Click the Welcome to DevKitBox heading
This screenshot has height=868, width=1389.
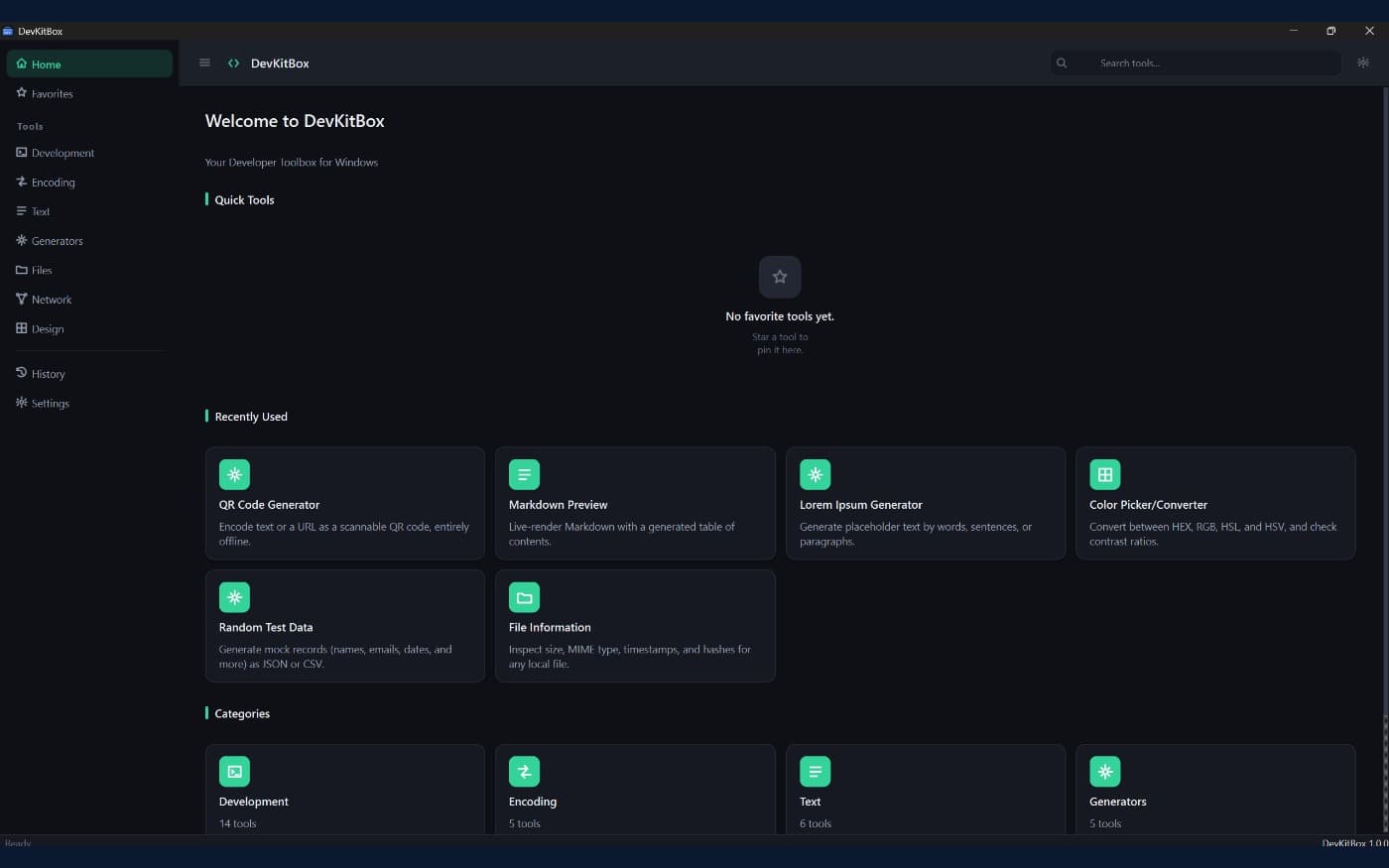coord(295,121)
